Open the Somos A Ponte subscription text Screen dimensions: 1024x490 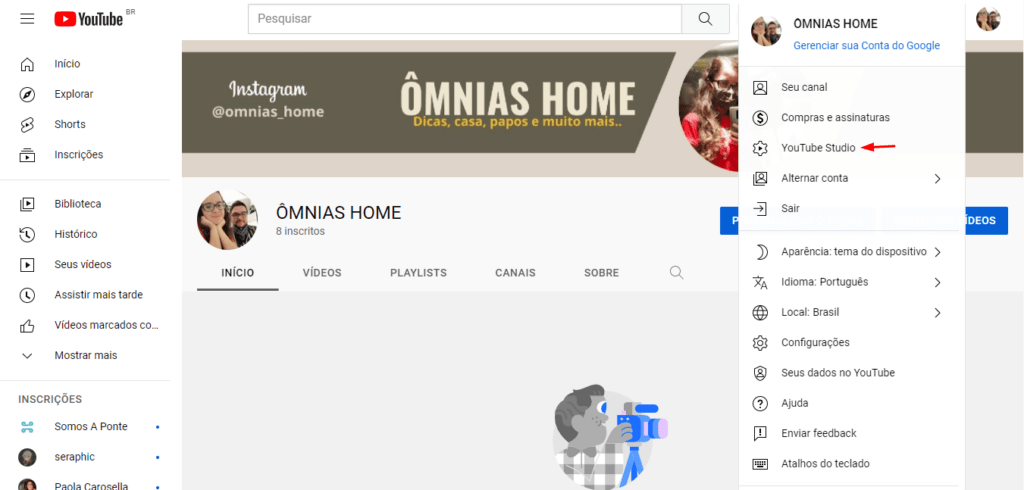(x=91, y=427)
